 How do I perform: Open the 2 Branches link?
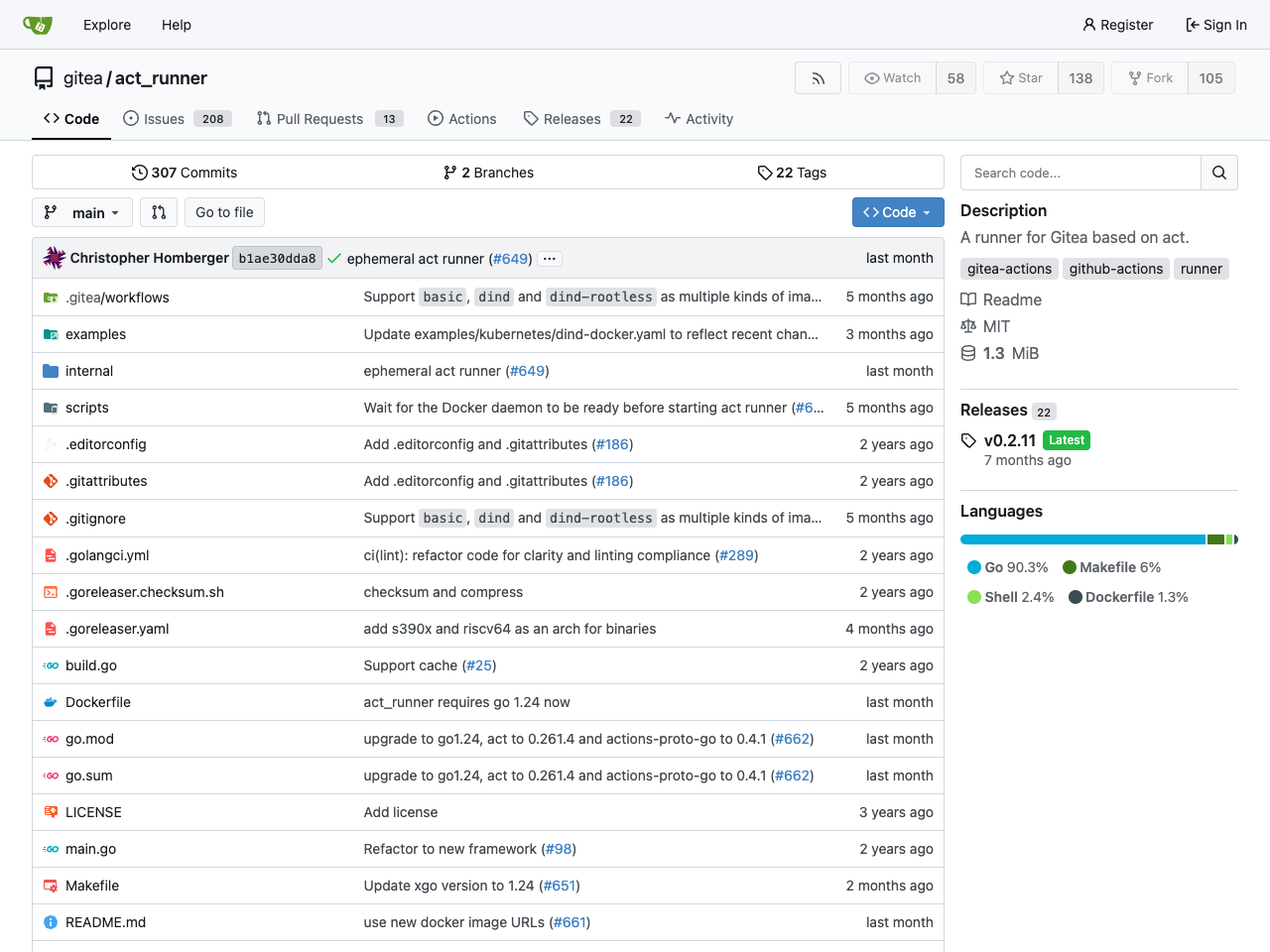coord(488,173)
